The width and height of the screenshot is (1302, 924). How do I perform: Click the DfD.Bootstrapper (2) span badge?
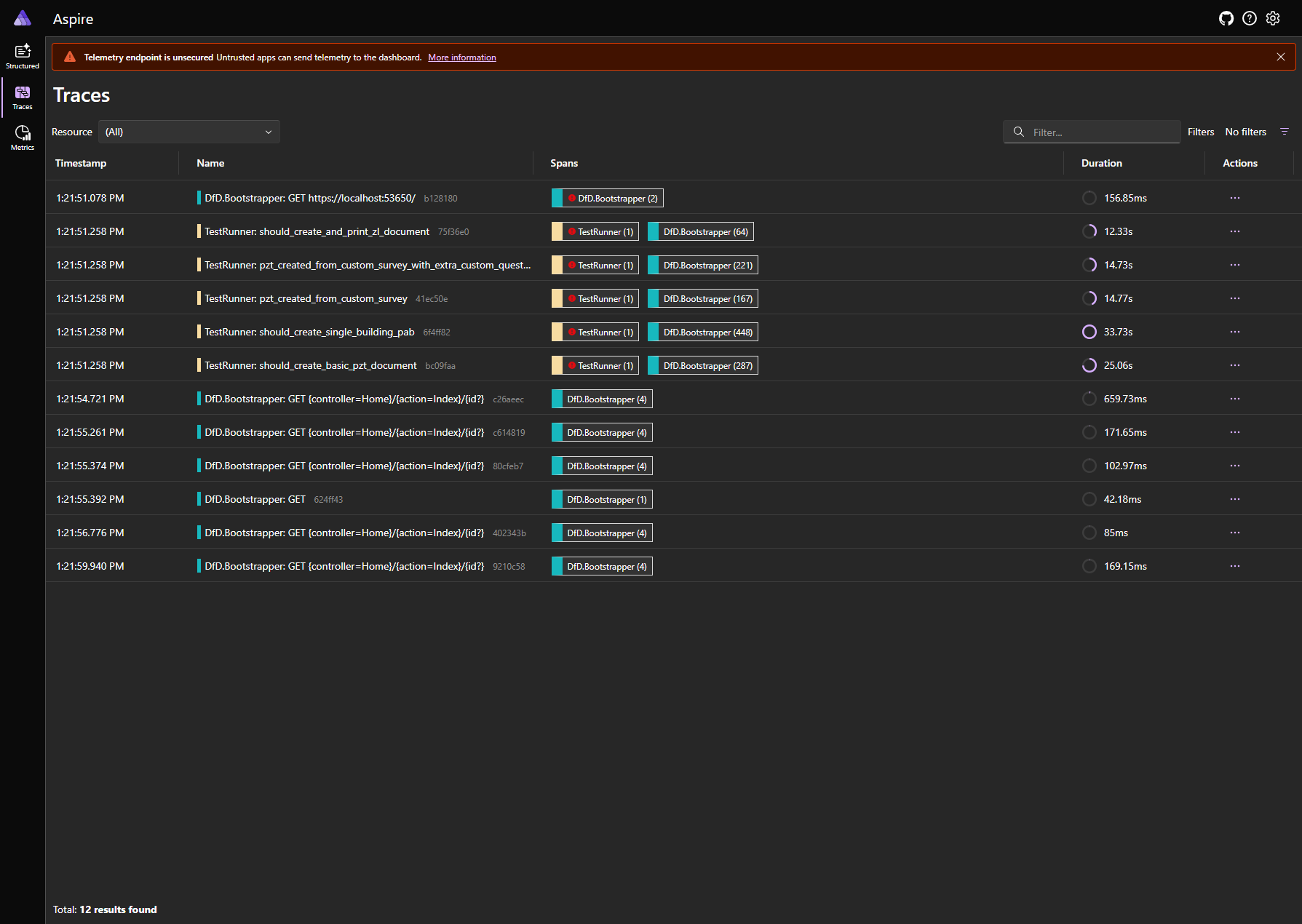tap(608, 198)
